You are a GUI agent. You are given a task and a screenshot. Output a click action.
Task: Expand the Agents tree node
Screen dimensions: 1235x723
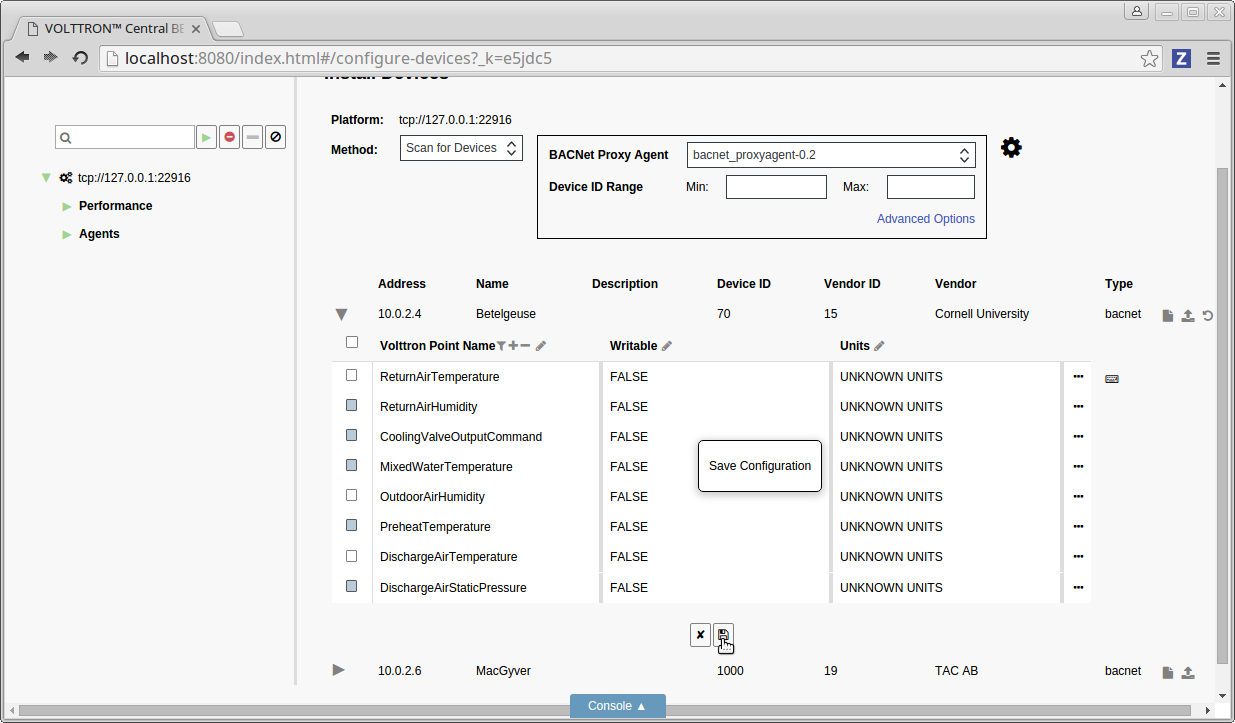(67, 234)
